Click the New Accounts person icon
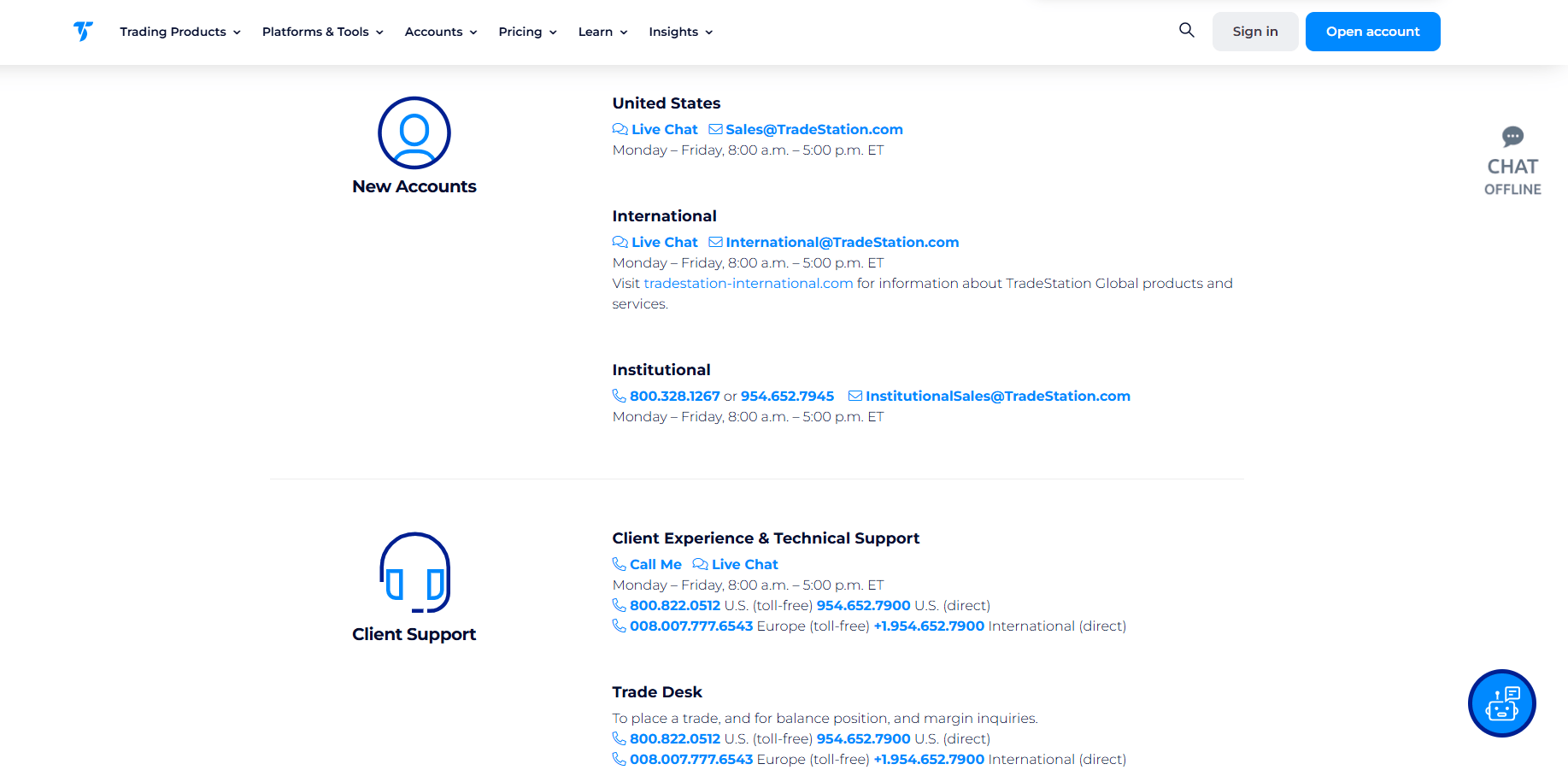This screenshot has height=770, width=1568. tap(414, 132)
